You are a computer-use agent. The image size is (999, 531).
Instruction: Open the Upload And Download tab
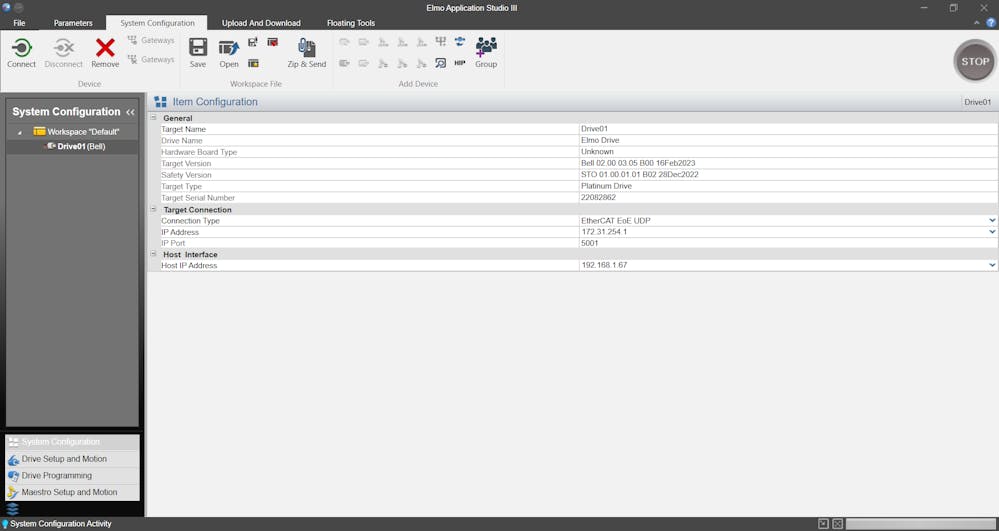(x=261, y=23)
